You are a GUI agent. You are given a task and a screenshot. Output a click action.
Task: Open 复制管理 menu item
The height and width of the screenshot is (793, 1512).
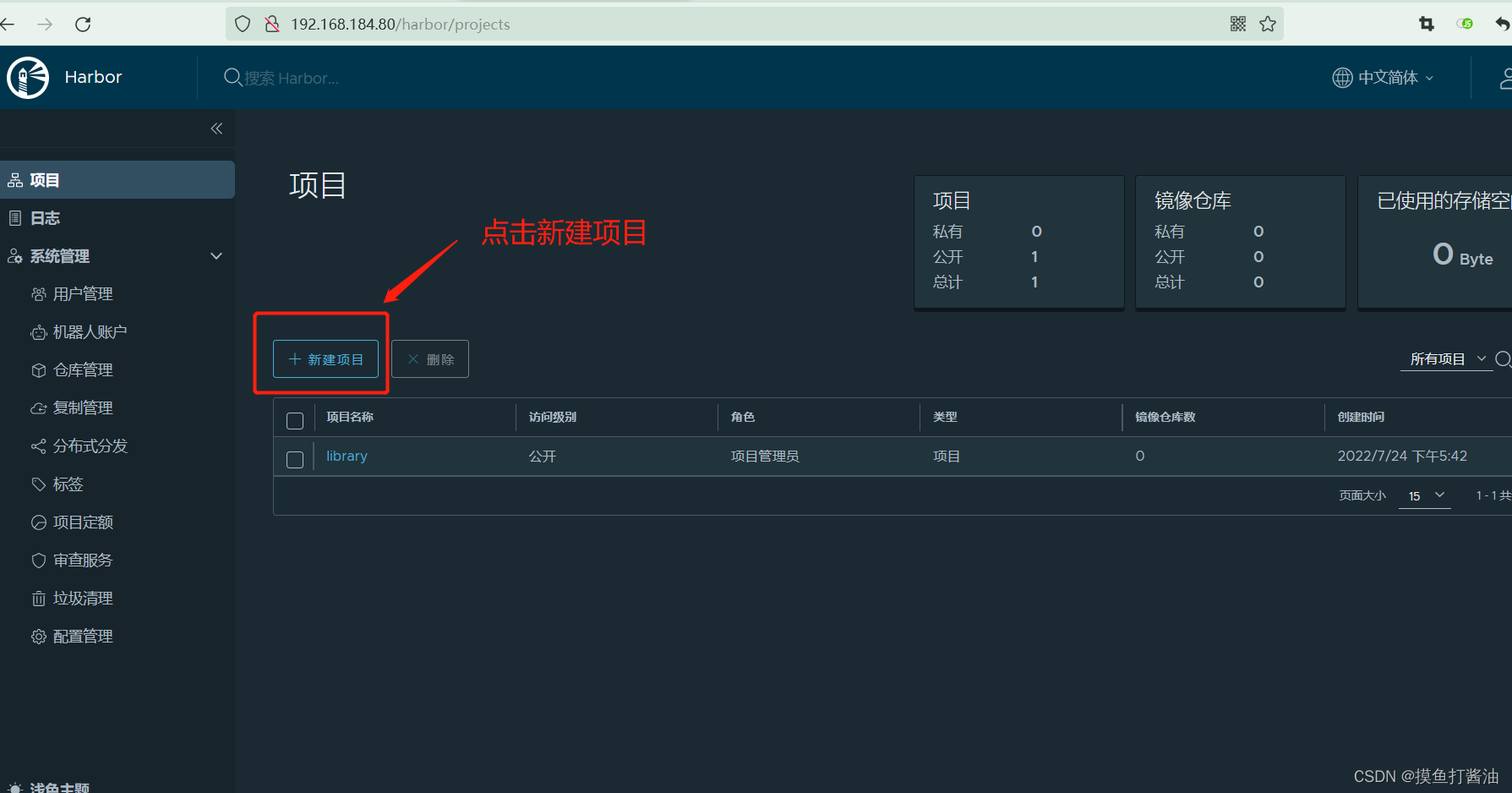click(x=83, y=408)
